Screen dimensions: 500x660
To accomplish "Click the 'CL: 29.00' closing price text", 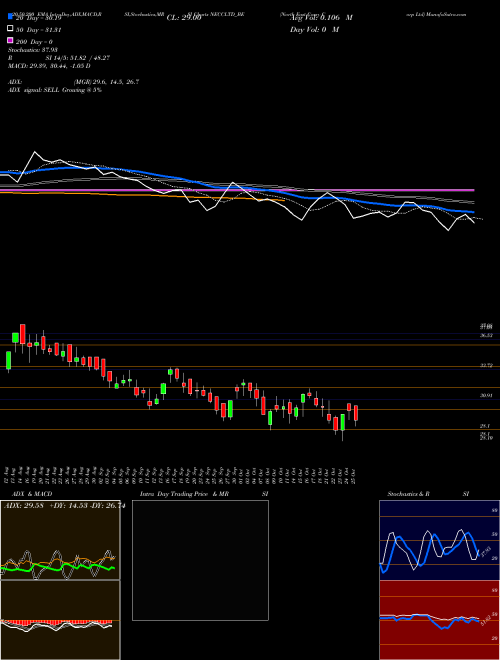I will 184,18.
